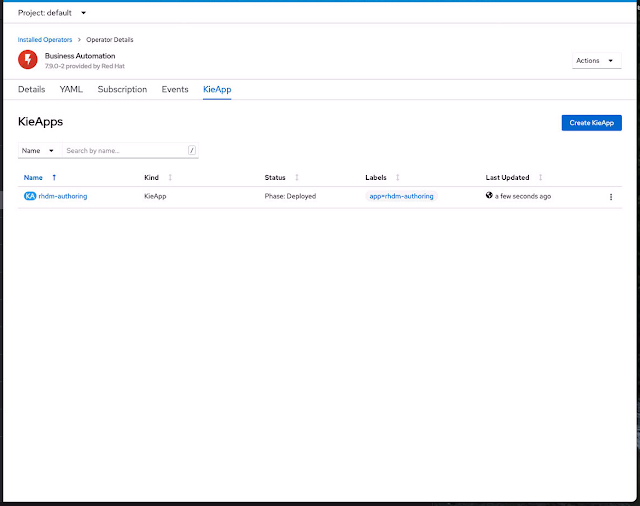The image size is (640, 506).
Task: Switch to the Details tab
Action: (x=31, y=89)
